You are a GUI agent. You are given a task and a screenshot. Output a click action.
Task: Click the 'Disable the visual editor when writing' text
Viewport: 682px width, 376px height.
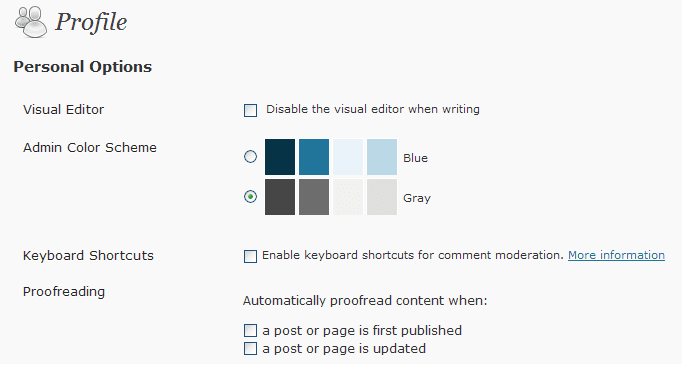point(373,109)
